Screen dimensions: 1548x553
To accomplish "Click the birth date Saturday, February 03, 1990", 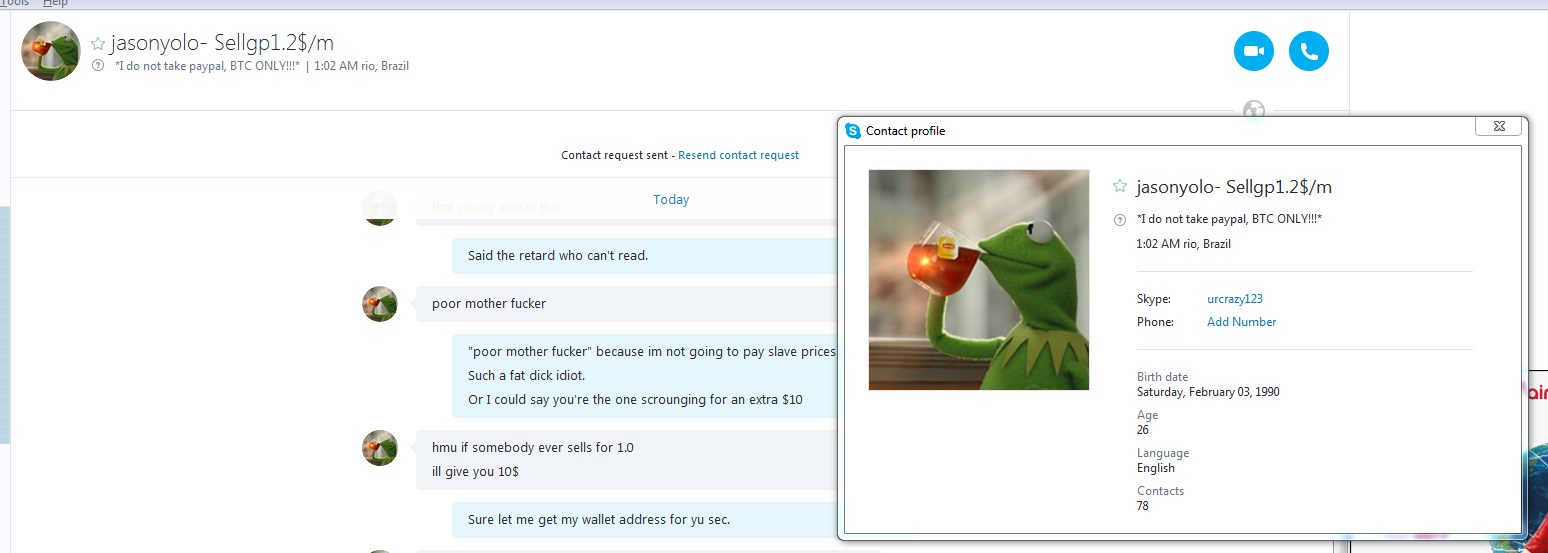I will click(x=1208, y=392).
